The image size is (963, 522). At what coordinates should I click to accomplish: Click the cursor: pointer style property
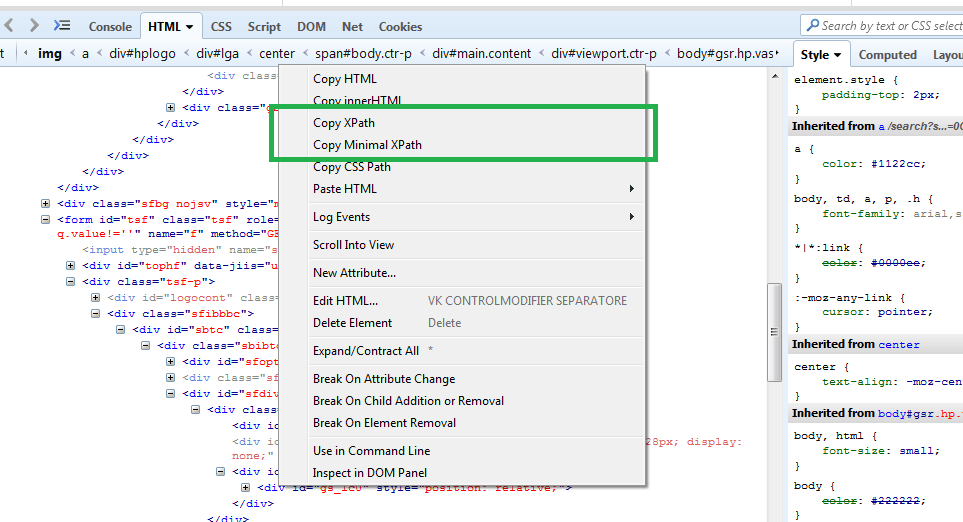tap(878, 312)
